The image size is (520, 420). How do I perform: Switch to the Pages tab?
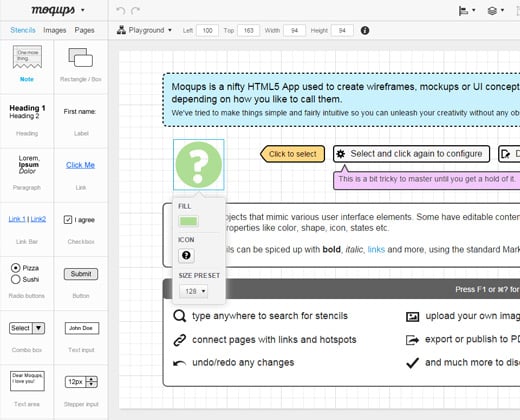click(84, 30)
